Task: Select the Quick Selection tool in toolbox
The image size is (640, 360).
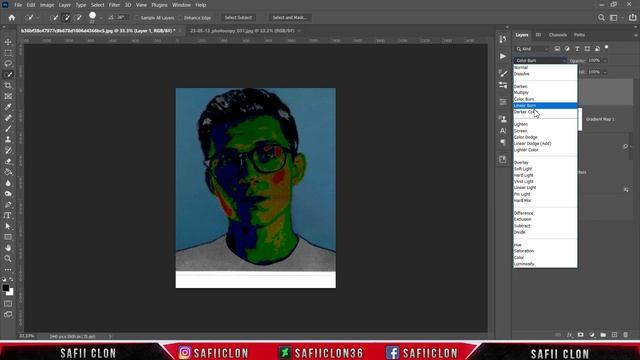Action: tap(8, 75)
